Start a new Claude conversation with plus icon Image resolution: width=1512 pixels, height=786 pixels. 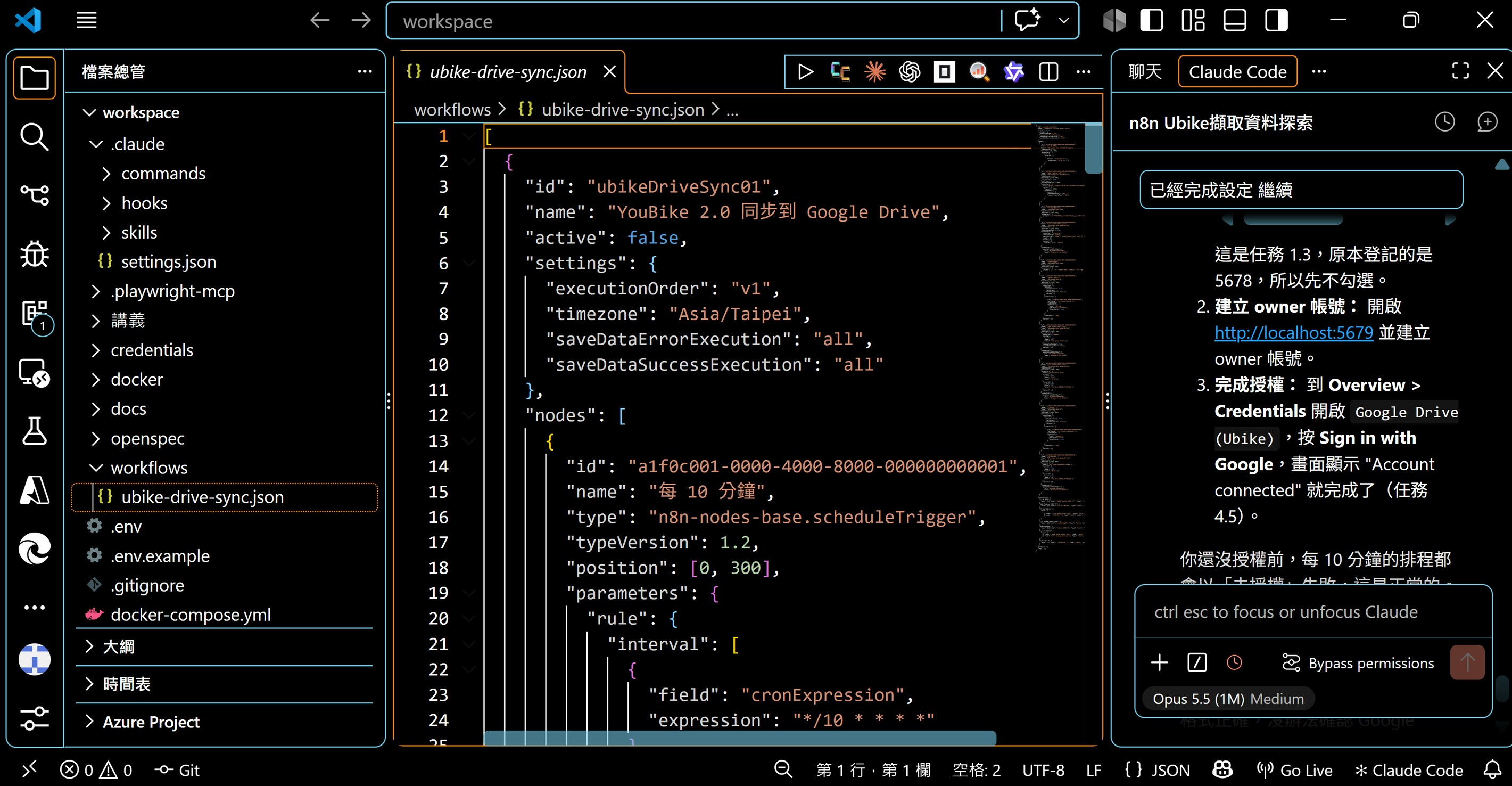click(1487, 122)
